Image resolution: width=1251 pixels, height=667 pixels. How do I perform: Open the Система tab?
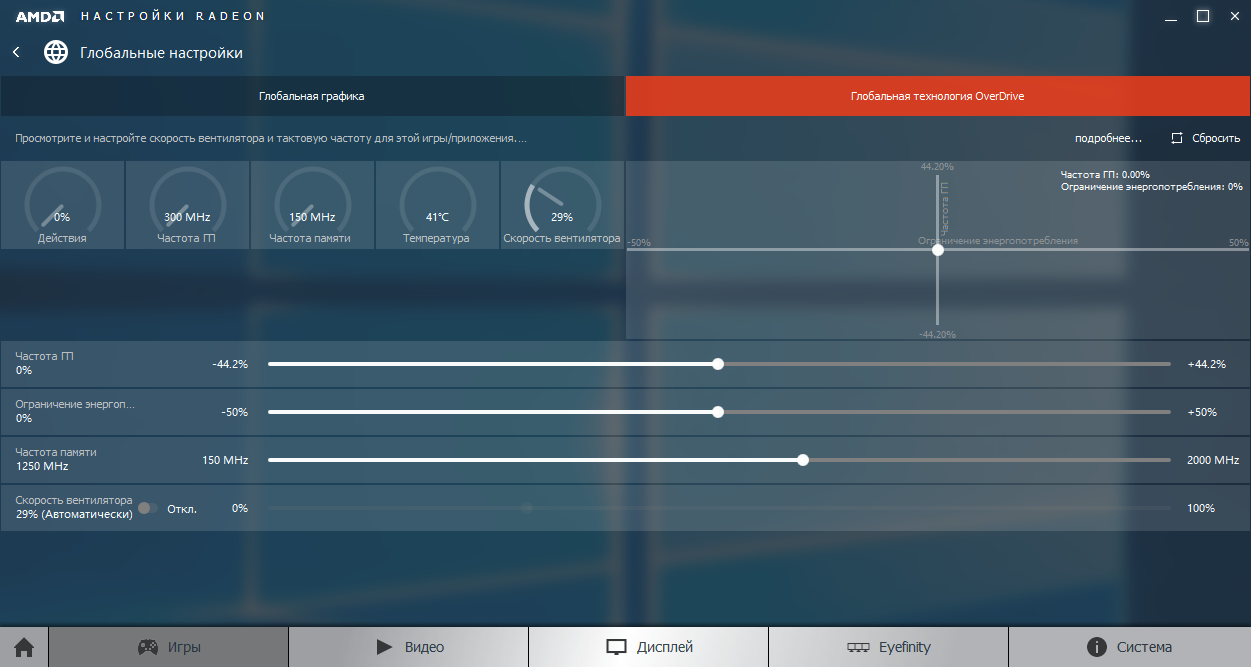(1130, 647)
